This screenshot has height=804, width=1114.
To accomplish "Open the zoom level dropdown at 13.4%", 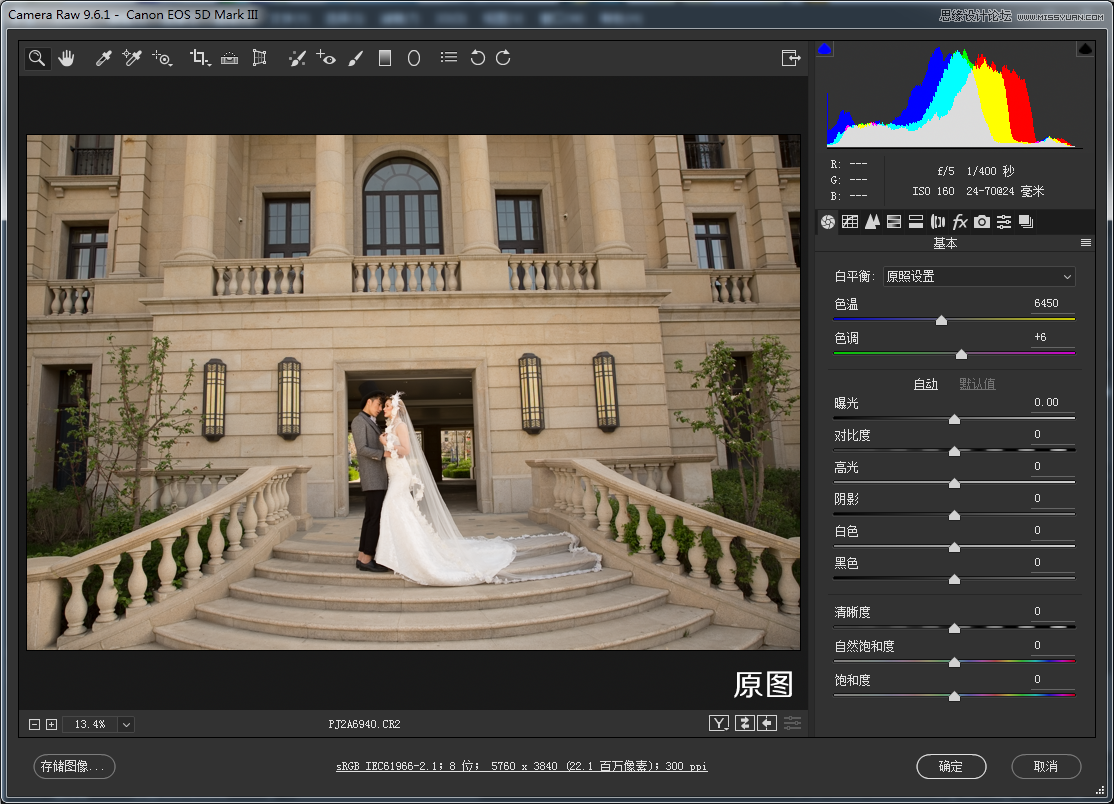I will [127, 724].
